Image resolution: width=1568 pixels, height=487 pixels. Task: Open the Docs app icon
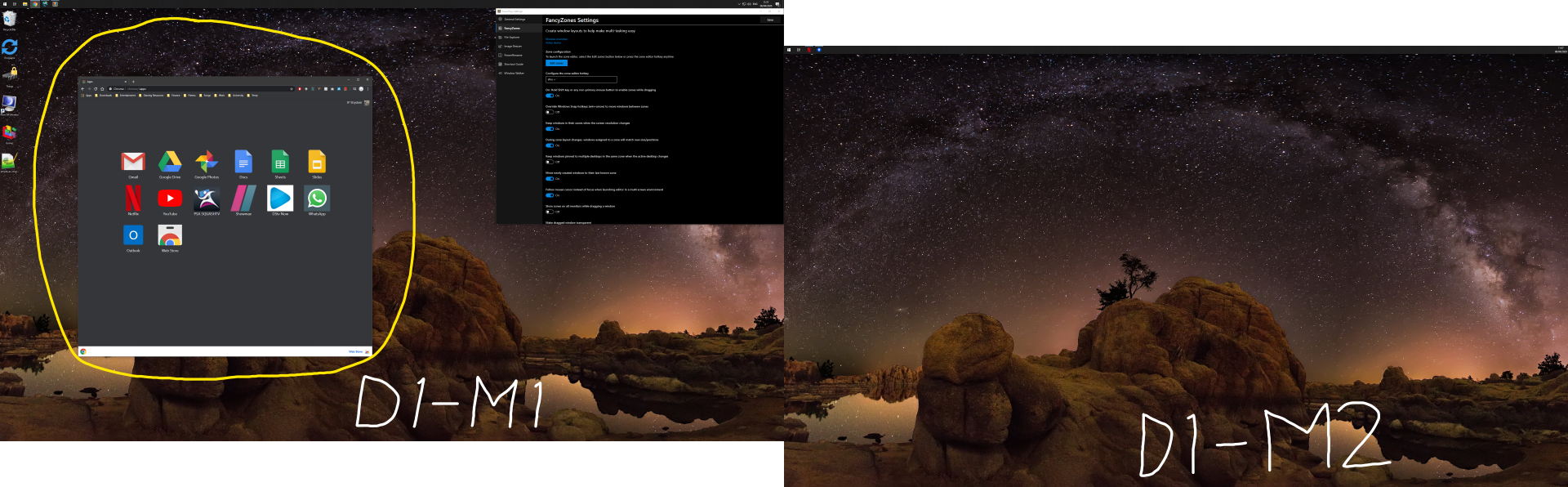(243, 163)
